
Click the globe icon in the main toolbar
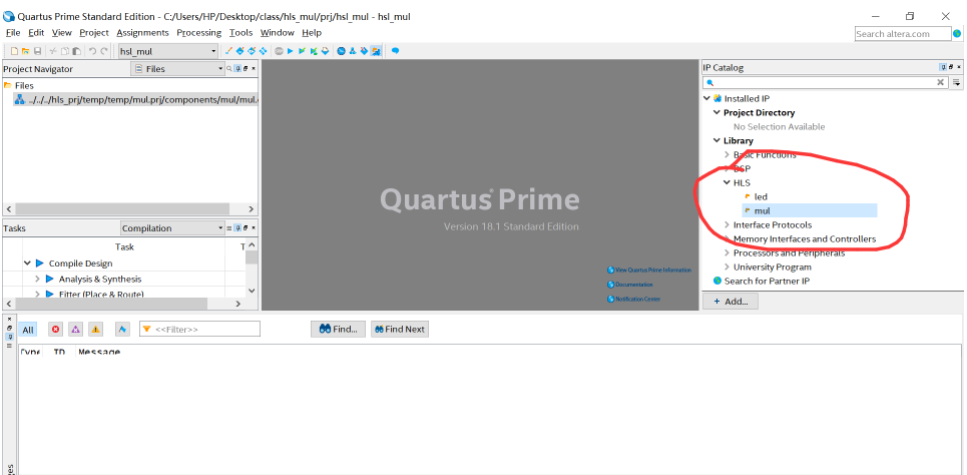click(x=341, y=51)
